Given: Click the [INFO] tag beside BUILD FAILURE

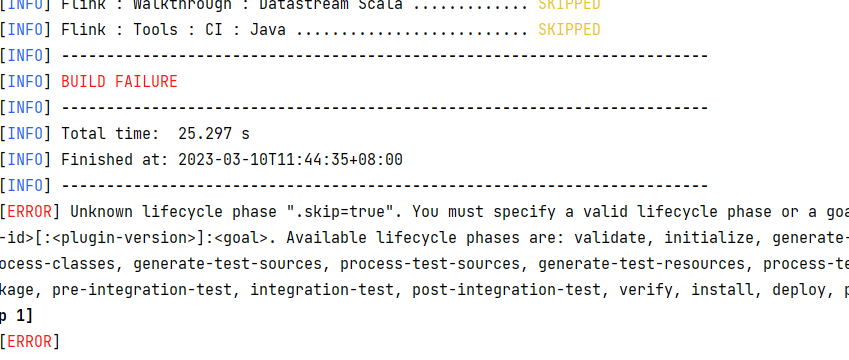Looking at the screenshot, I should pyautogui.click(x=25, y=82).
